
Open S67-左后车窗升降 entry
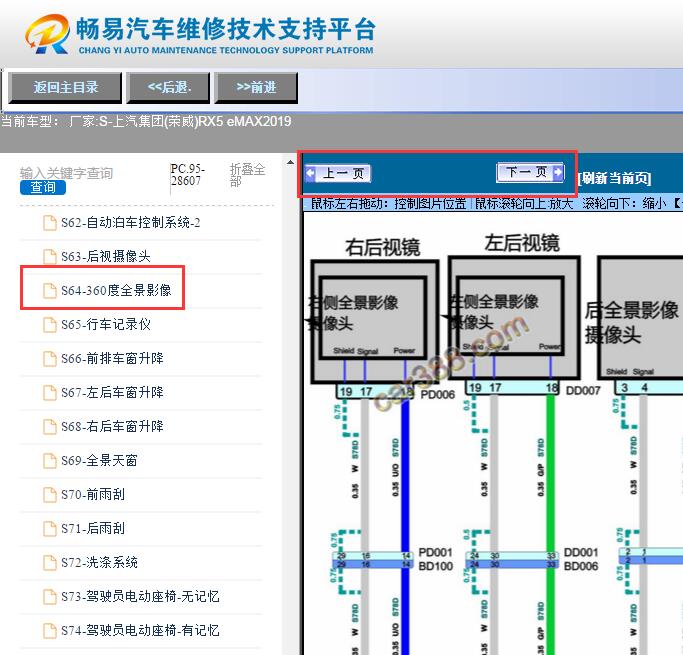[112, 392]
